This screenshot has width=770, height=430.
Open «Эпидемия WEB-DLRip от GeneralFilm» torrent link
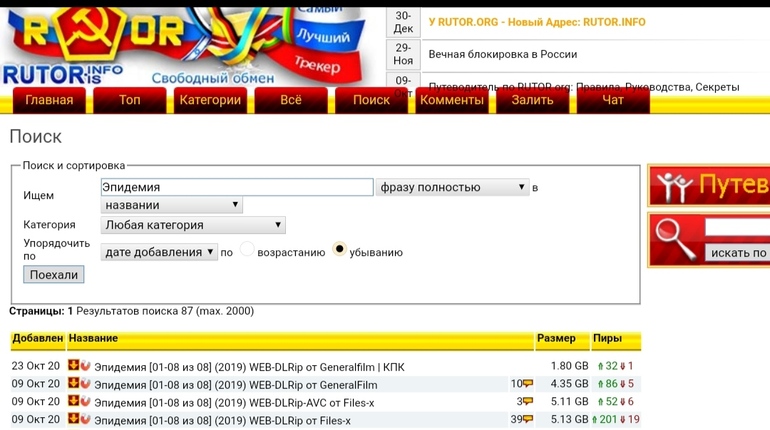coord(235,385)
